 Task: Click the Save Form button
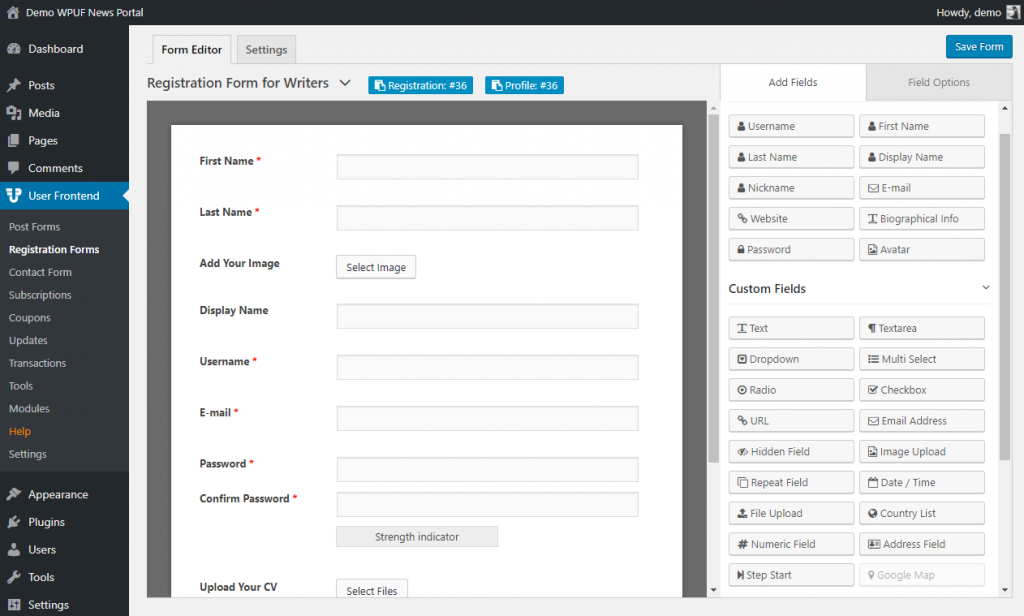[978, 47]
